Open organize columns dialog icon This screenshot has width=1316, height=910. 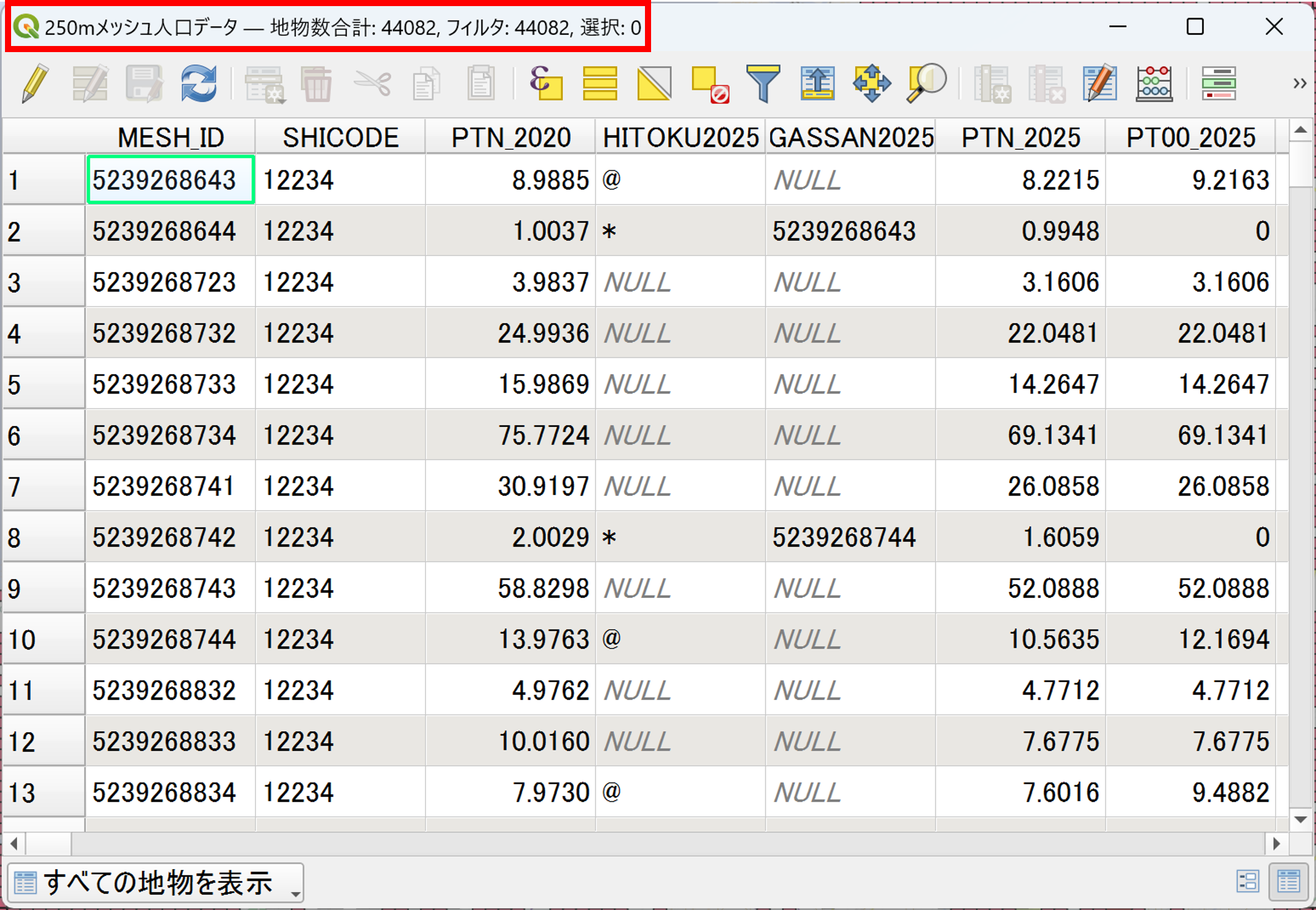point(1100,84)
